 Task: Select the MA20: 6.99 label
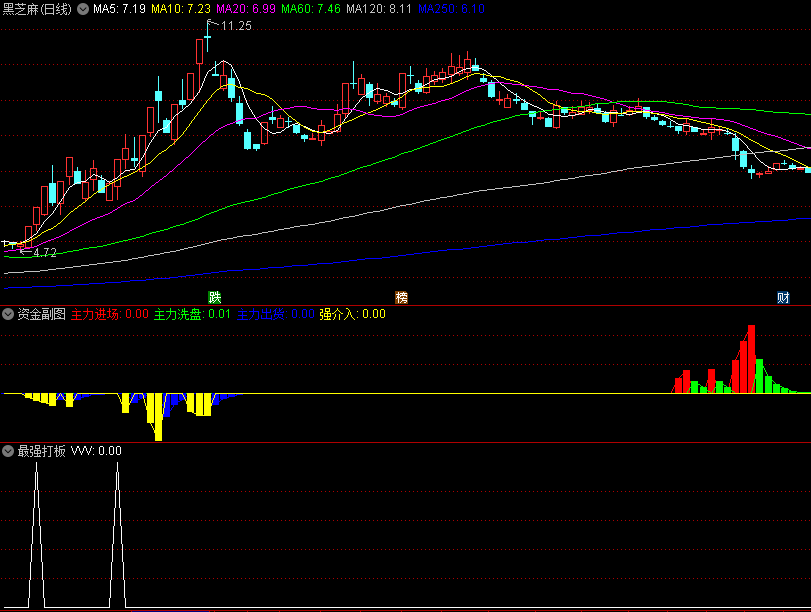[x=246, y=9]
